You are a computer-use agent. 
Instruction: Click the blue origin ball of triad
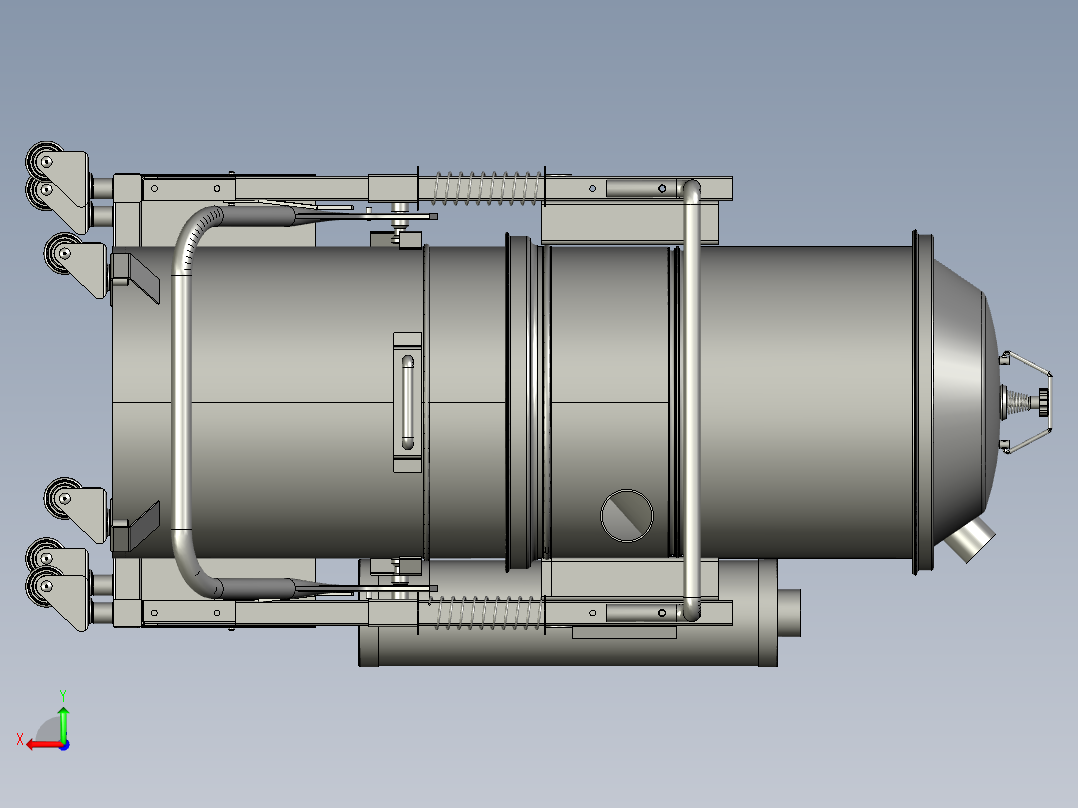[x=64, y=745]
